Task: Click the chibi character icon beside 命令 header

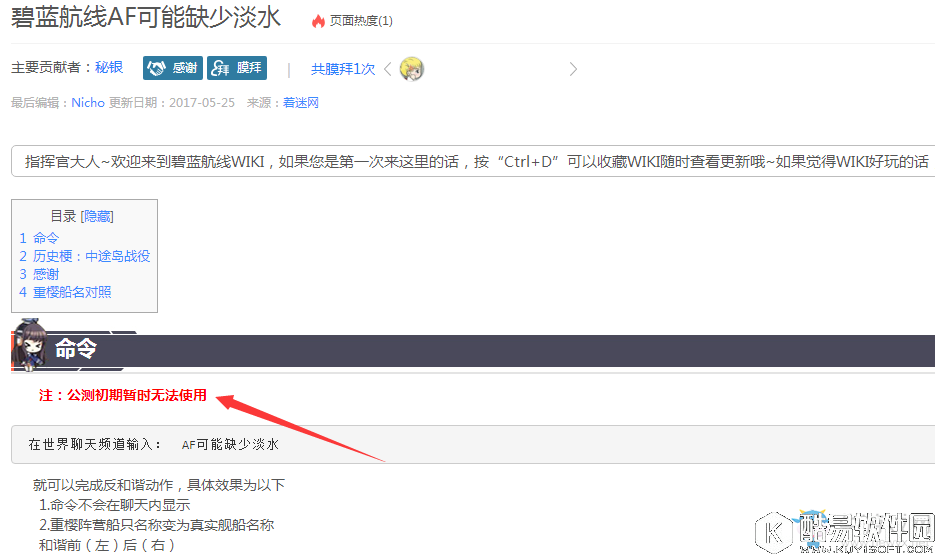Action: pyautogui.click(x=29, y=345)
